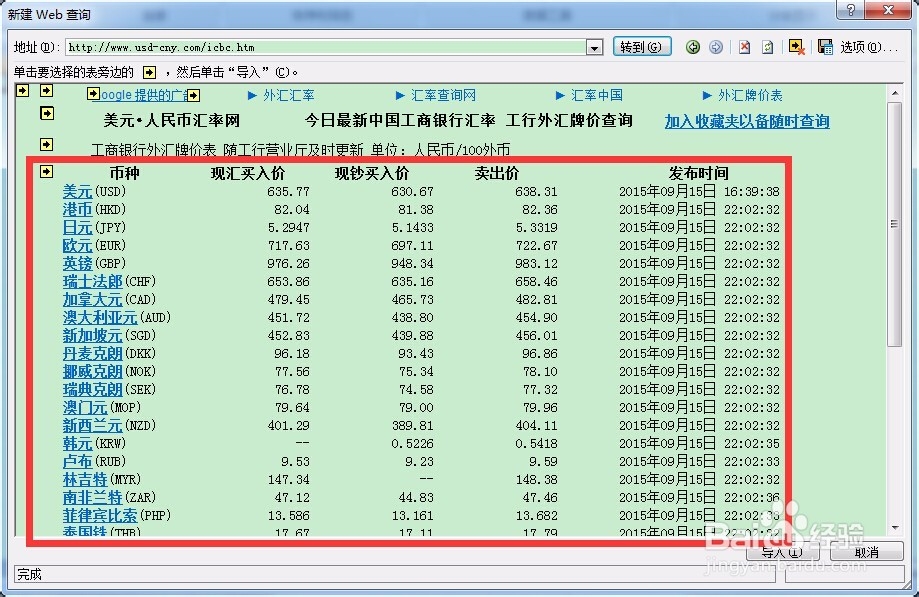
Task: Click the 英镑 (GBP) currency link
Action: [x=77, y=264]
